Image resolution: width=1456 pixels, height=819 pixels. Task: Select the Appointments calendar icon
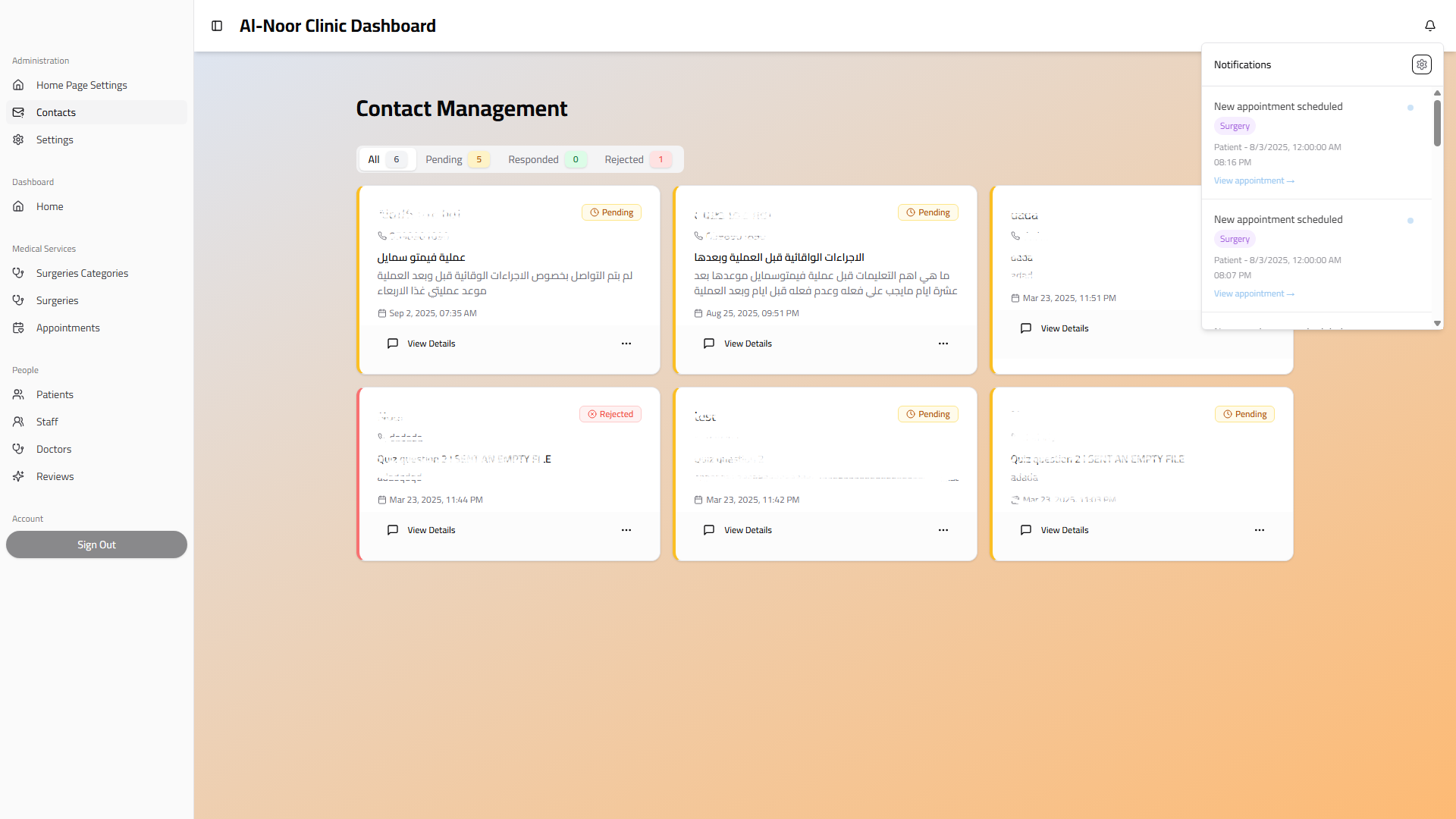(x=18, y=328)
